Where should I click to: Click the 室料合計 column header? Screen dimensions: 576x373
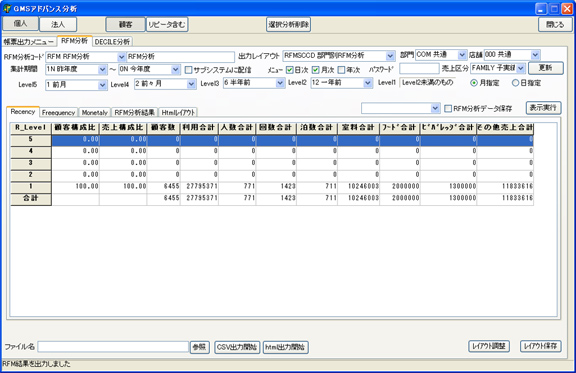coord(359,128)
